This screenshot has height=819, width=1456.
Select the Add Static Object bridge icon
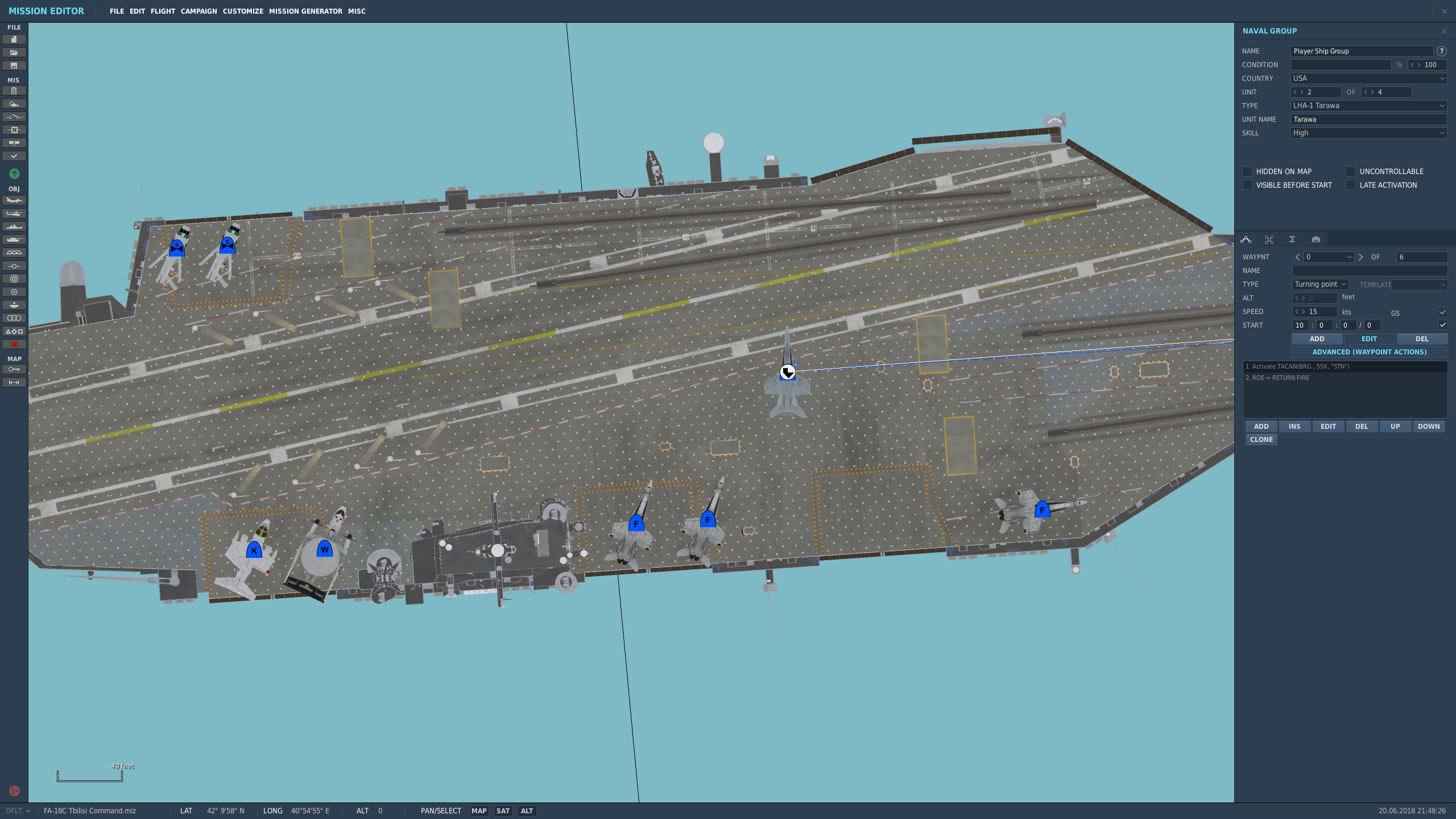click(14, 253)
